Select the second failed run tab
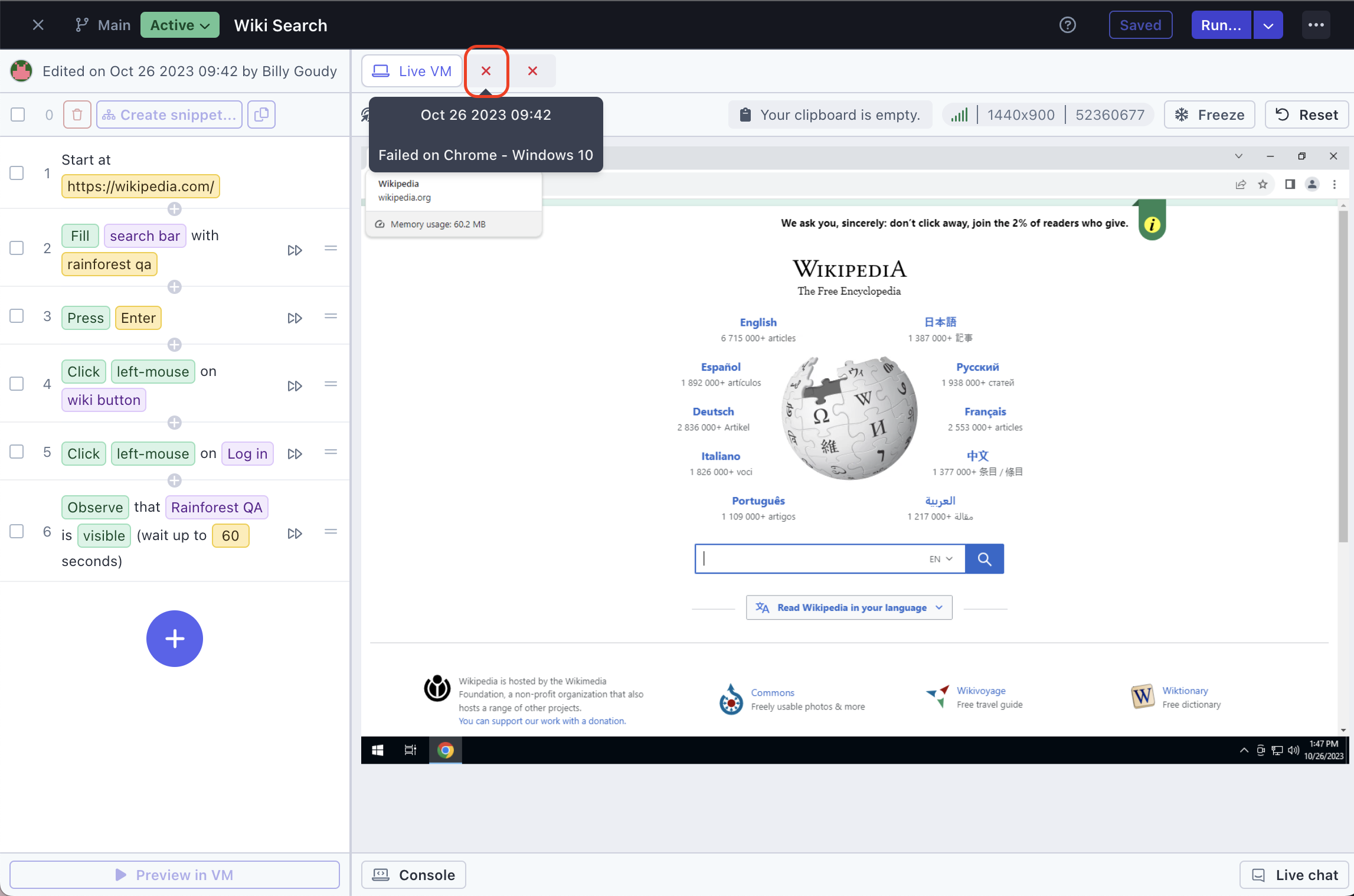 [x=532, y=71]
